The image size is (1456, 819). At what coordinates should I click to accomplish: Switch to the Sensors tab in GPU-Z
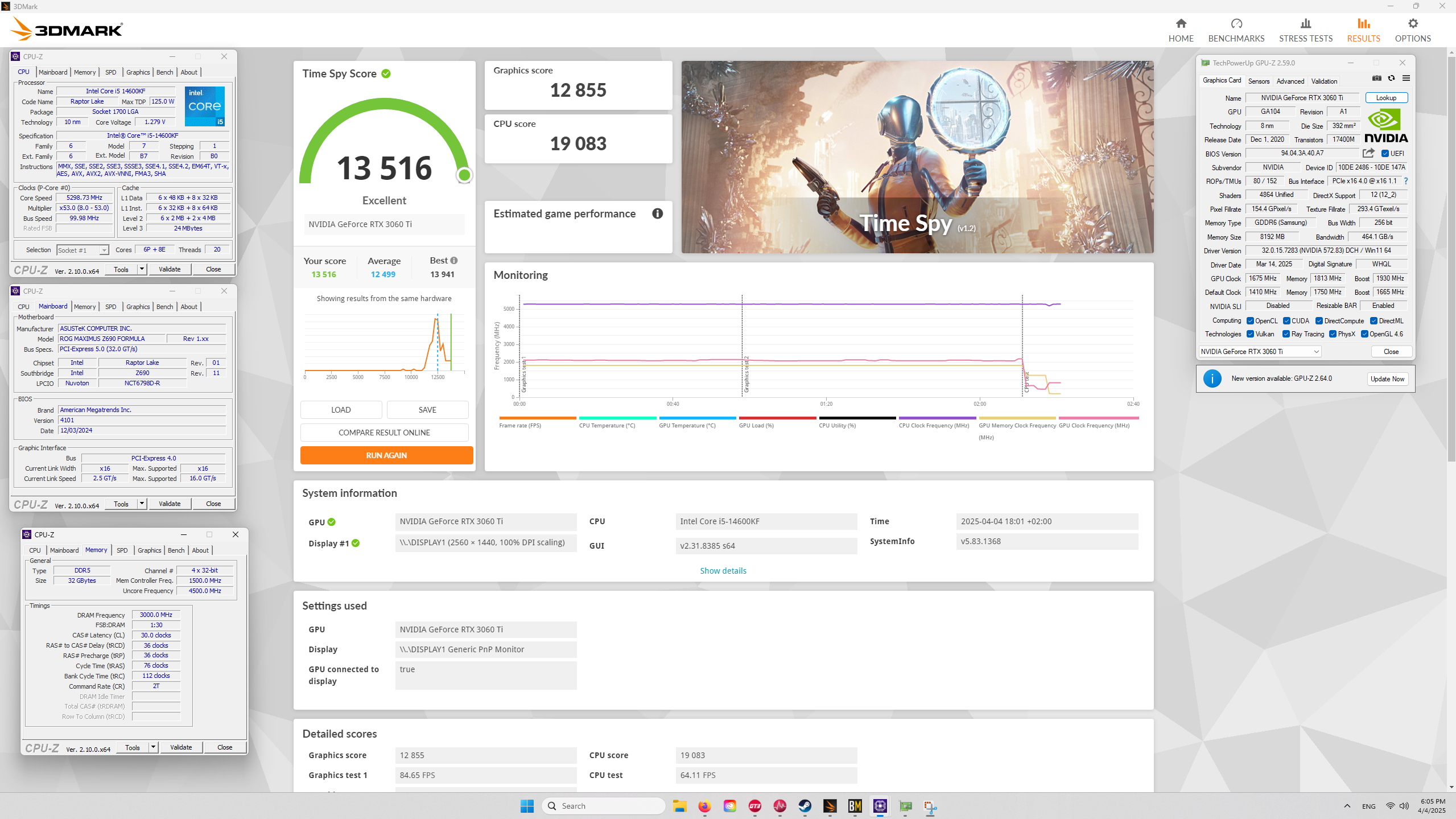tap(1259, 81)
